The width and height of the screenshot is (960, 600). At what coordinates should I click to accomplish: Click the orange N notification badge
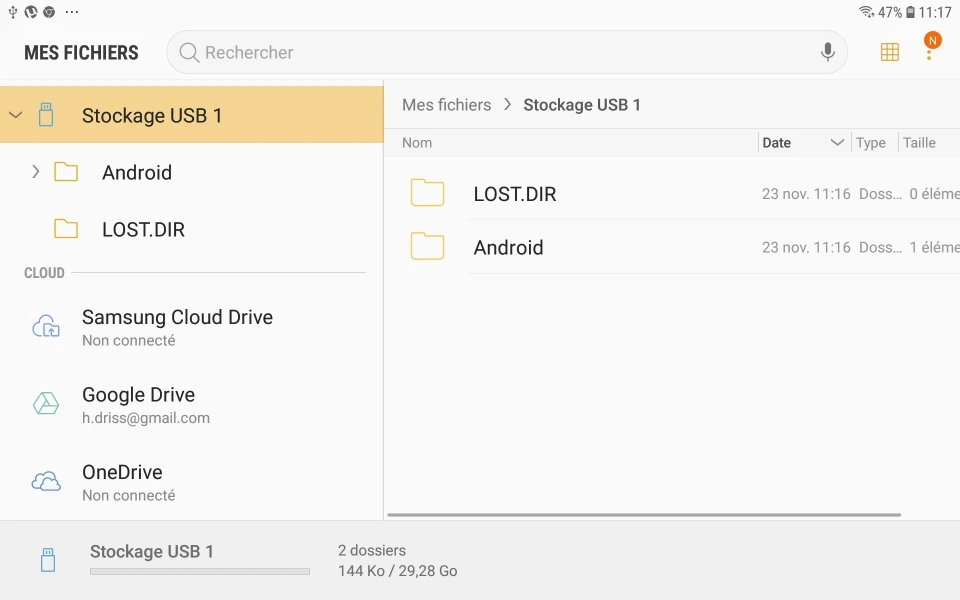[x=932, y=40]
